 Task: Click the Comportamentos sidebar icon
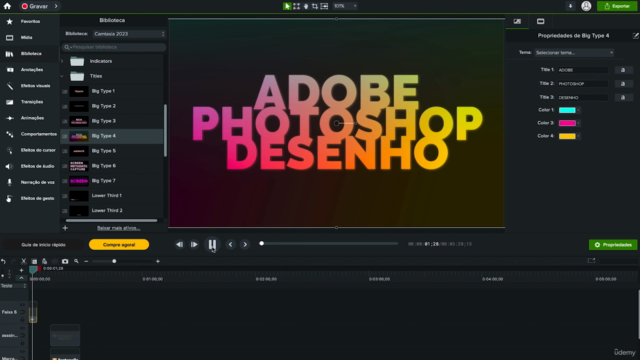point(9,134)
